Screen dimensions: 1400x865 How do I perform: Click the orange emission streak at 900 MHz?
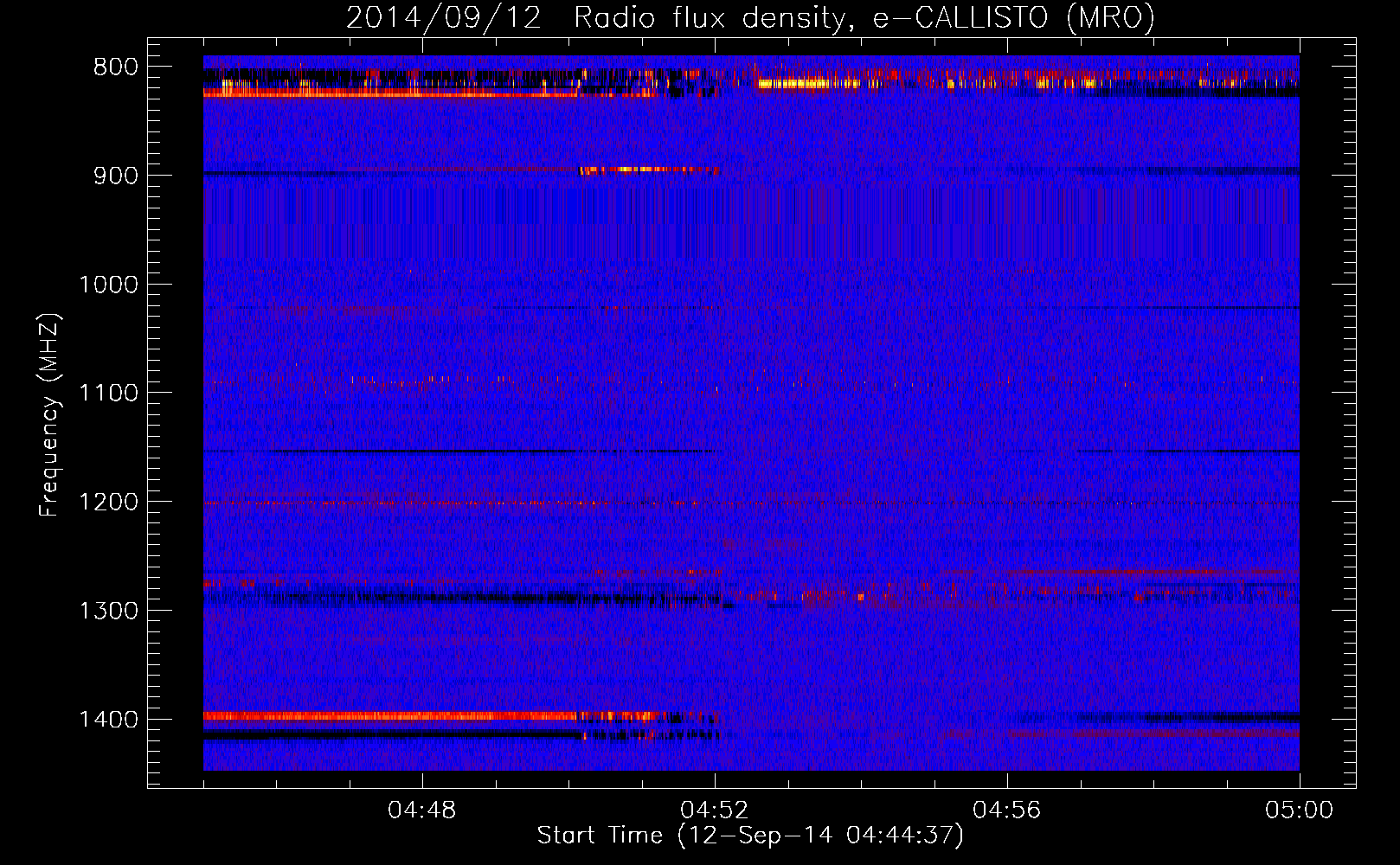[x=649, y=170]
